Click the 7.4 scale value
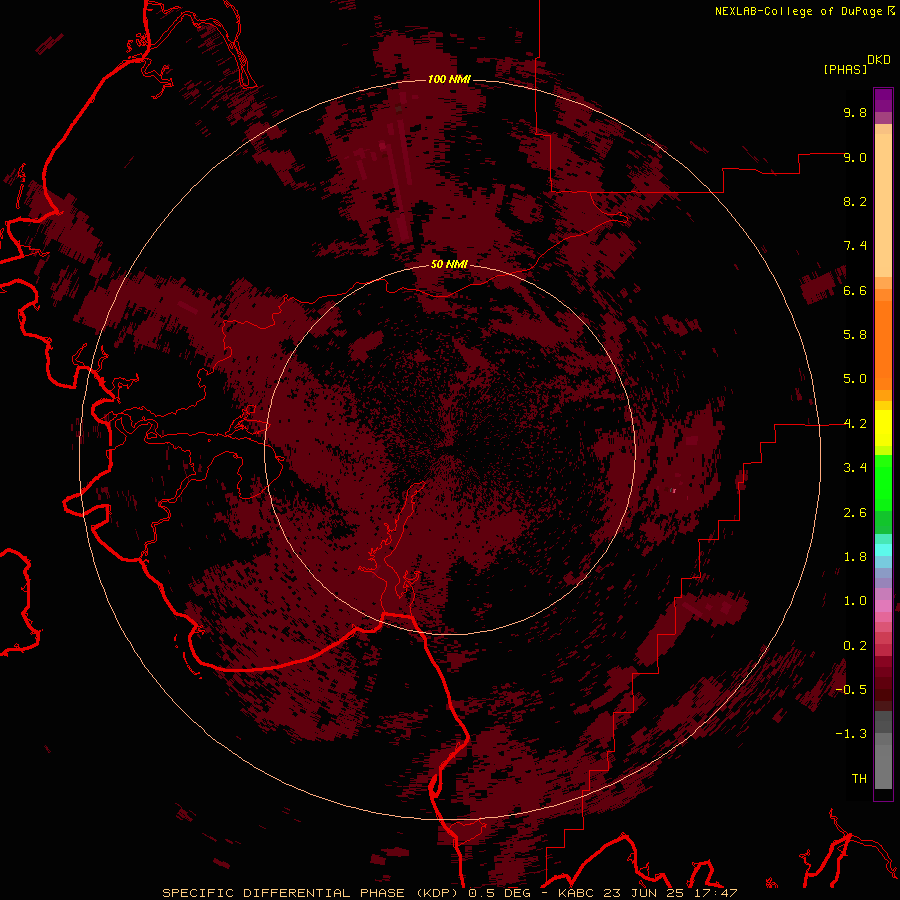The height and width of the screenshot is (900, 900). pos(855,246)
